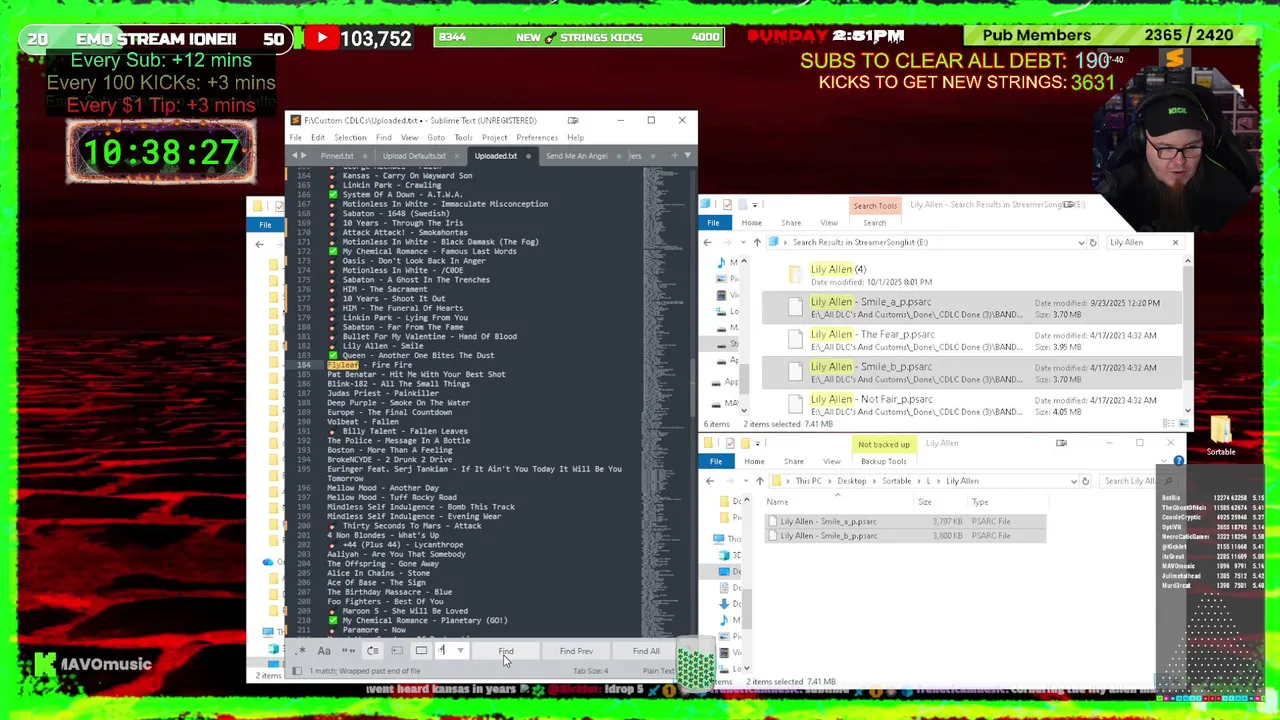Select Lily Allen - Smile_b_p.psarc in folder
Screen dimensions: 1280x720
point(905,536)
